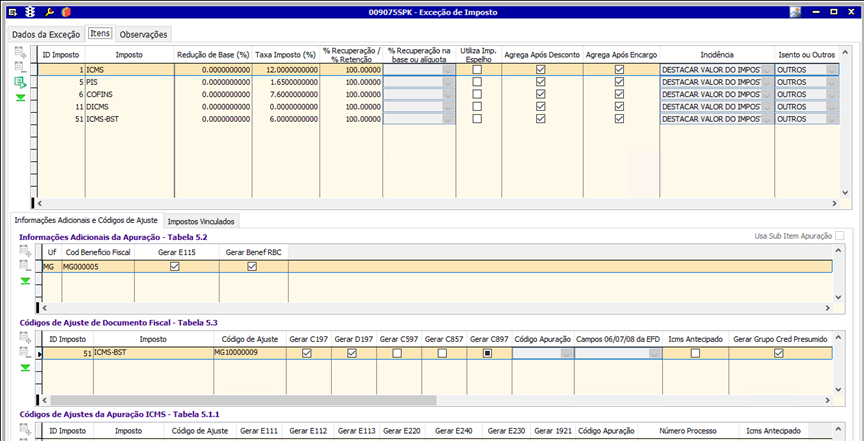Open Isento ou Outros dropdown for ICMS row
Viewport: 864px width, 441px height.
(832, 70)
